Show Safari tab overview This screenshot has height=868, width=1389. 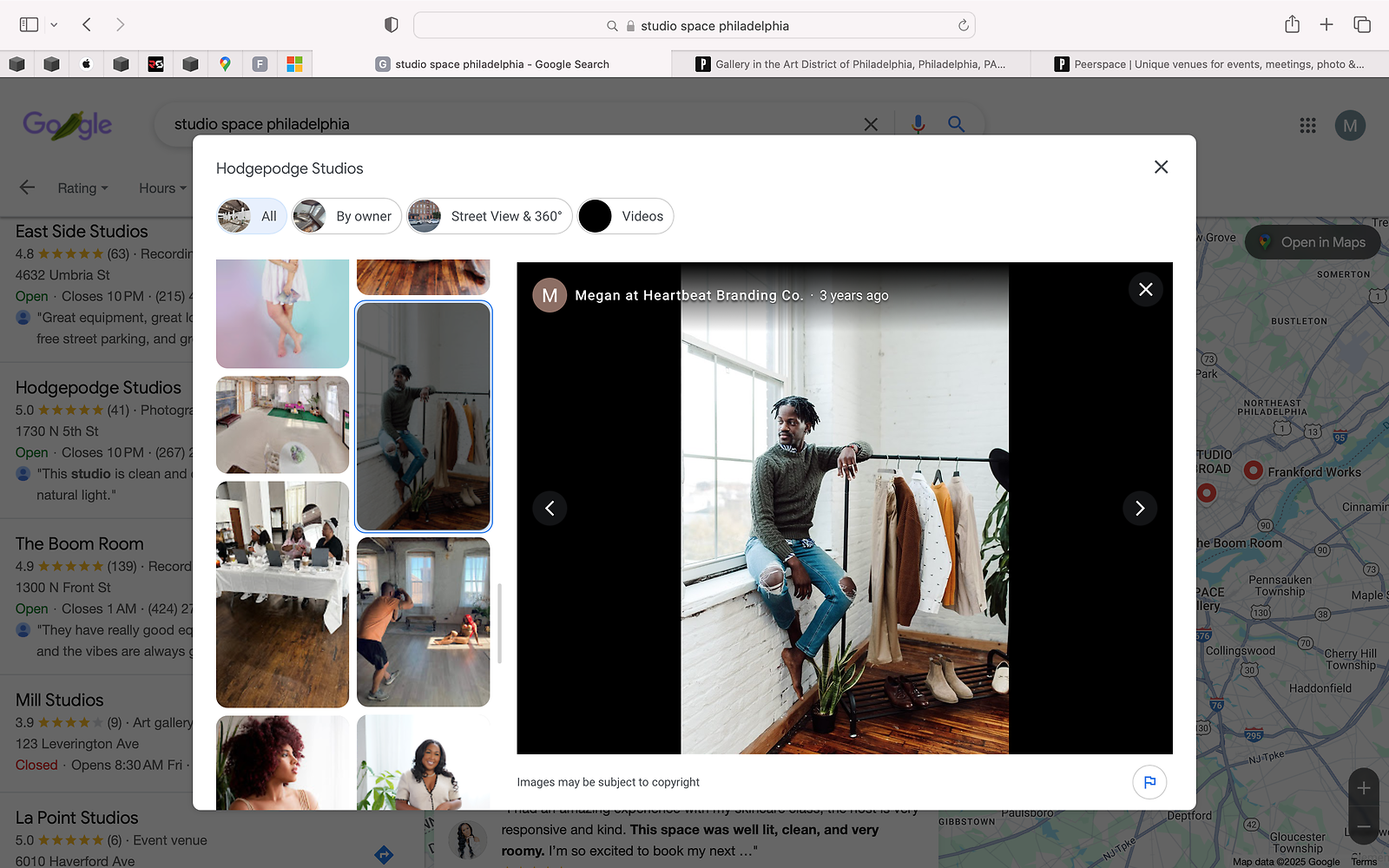(x=1362, y=25)
